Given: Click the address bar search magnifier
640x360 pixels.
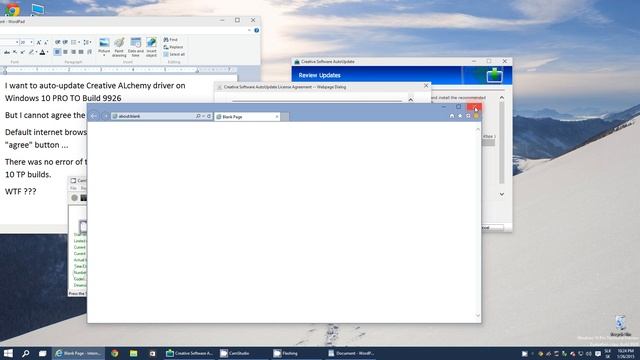Looking at the screenshot, I should coord(198,116).
